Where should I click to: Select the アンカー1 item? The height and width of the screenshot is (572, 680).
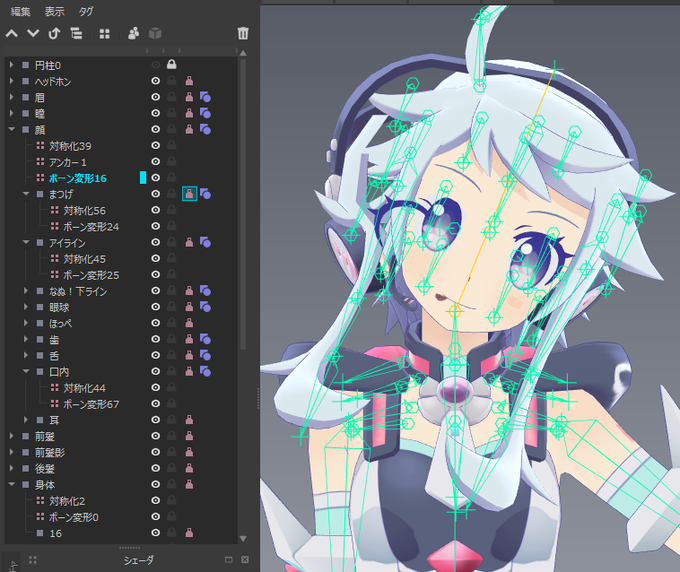click(68, 162)
